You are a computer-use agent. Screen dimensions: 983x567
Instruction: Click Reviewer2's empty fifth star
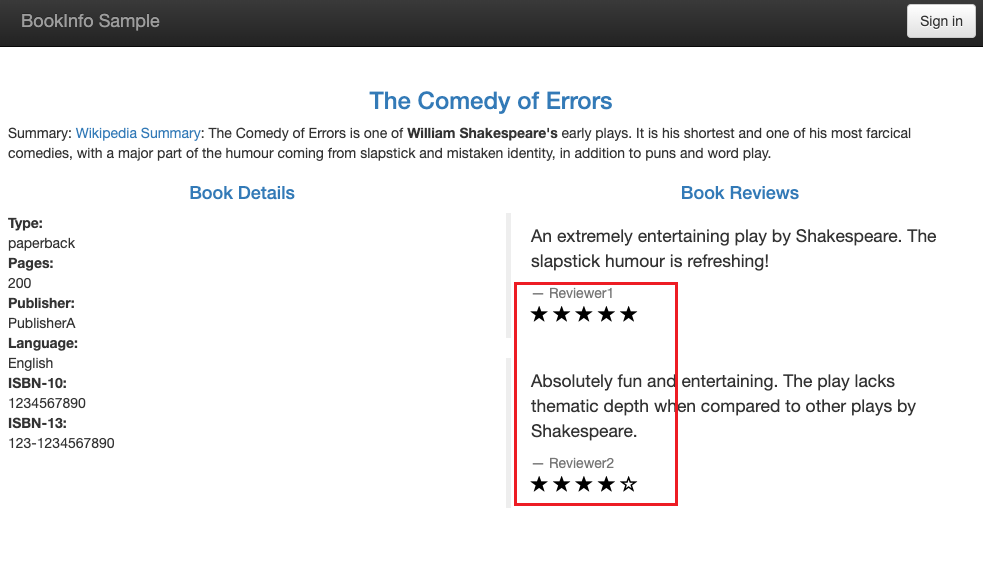(628, 484)
